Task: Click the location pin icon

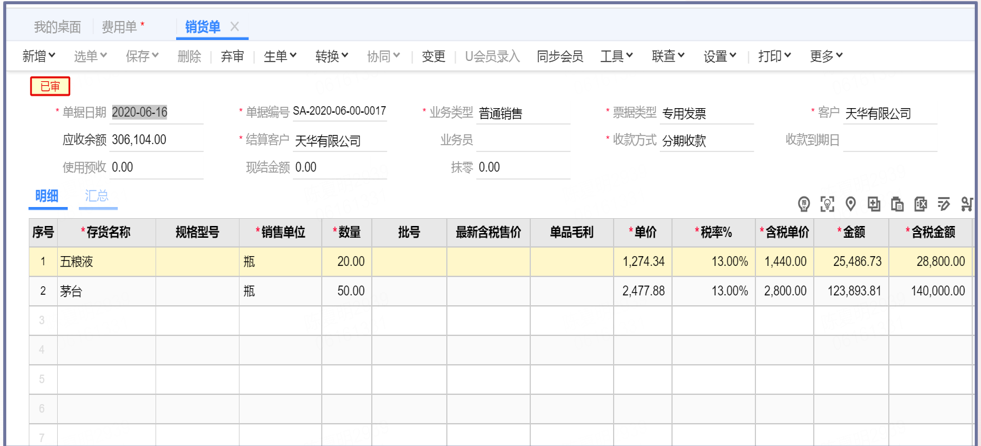Action: coord(850,204)
